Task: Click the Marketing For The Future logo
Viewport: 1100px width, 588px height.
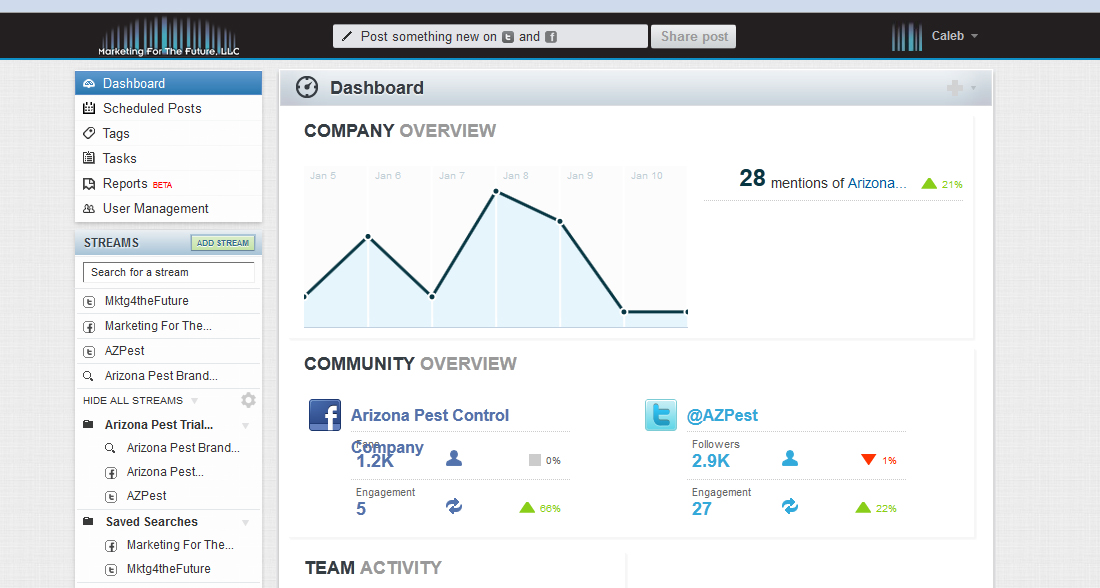Action: point(169,37)
